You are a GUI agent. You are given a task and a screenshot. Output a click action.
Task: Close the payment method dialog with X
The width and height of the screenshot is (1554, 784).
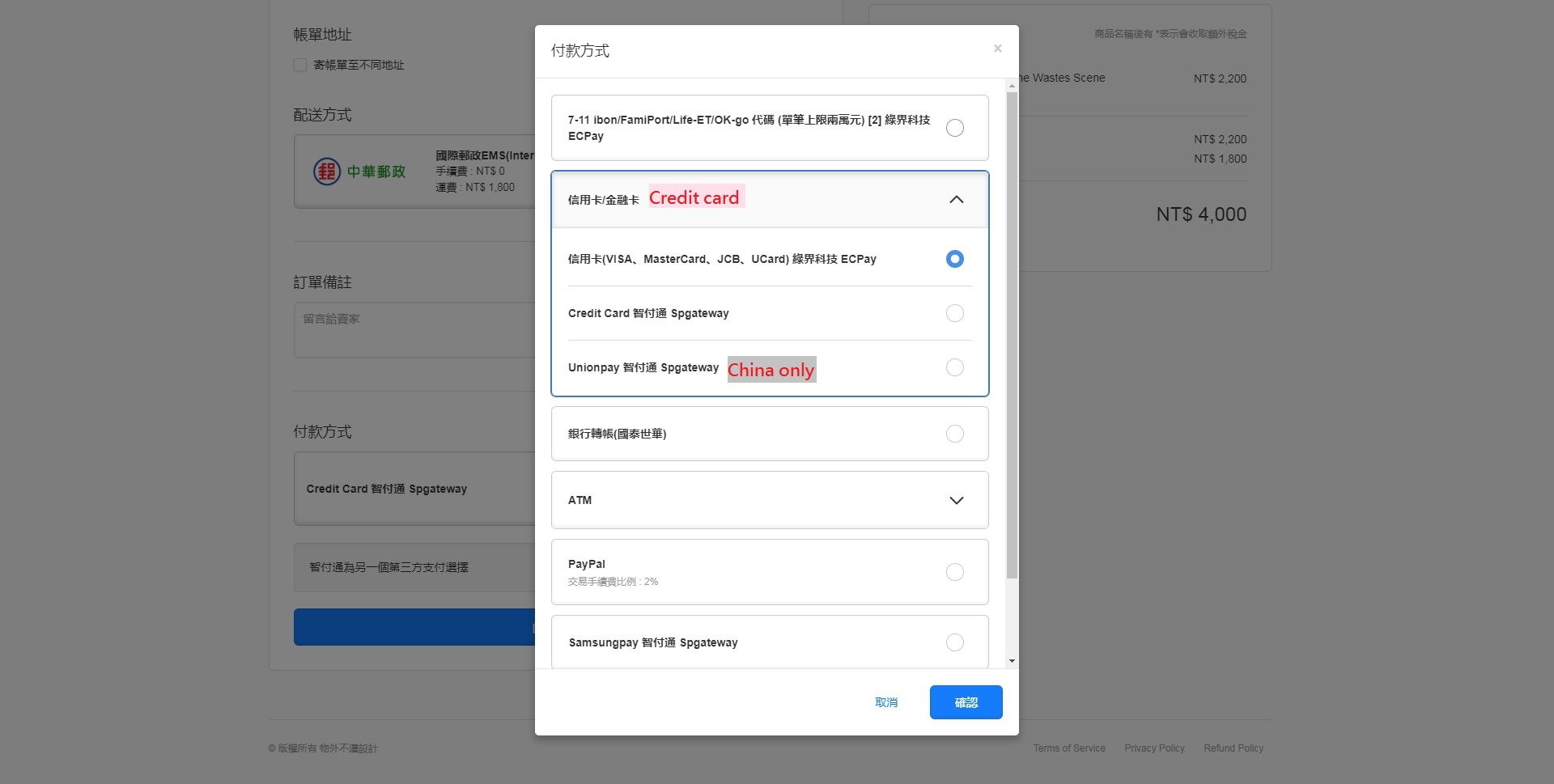pyautogui.click(x=997, y=49)
